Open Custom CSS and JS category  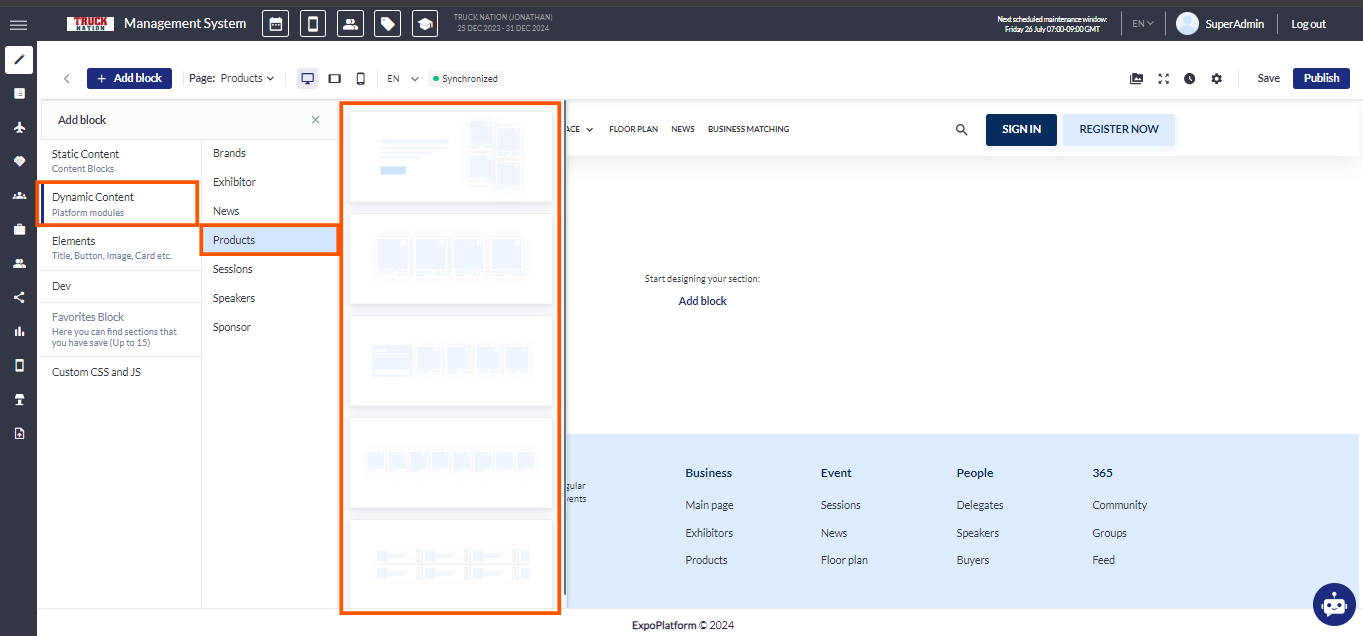pos(120,372)
